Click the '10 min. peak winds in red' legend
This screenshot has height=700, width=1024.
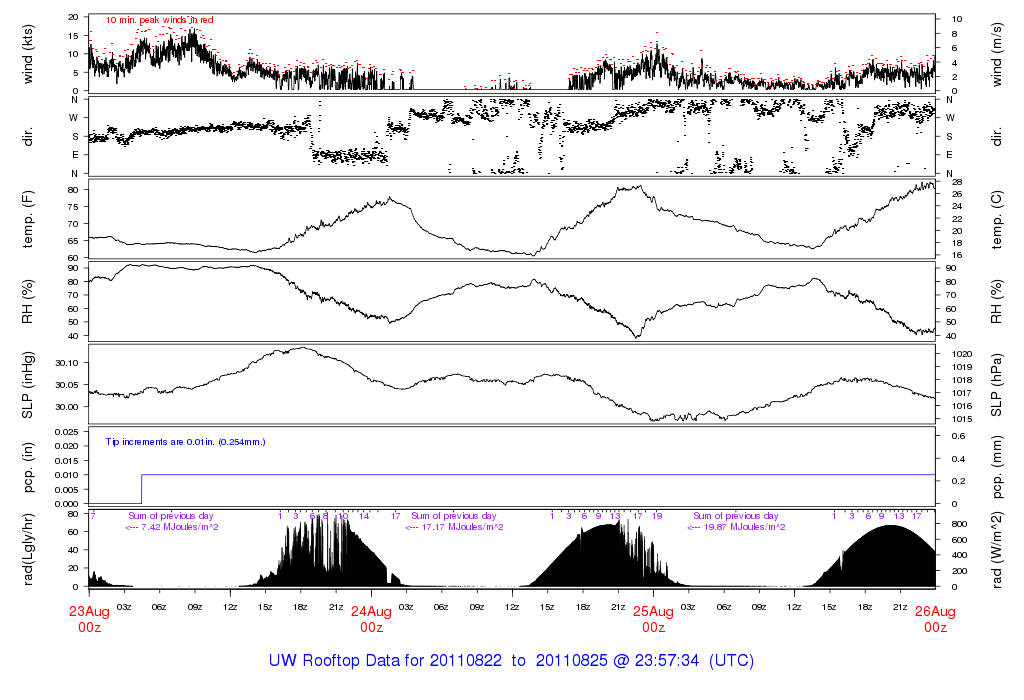(x=159, y=20)
